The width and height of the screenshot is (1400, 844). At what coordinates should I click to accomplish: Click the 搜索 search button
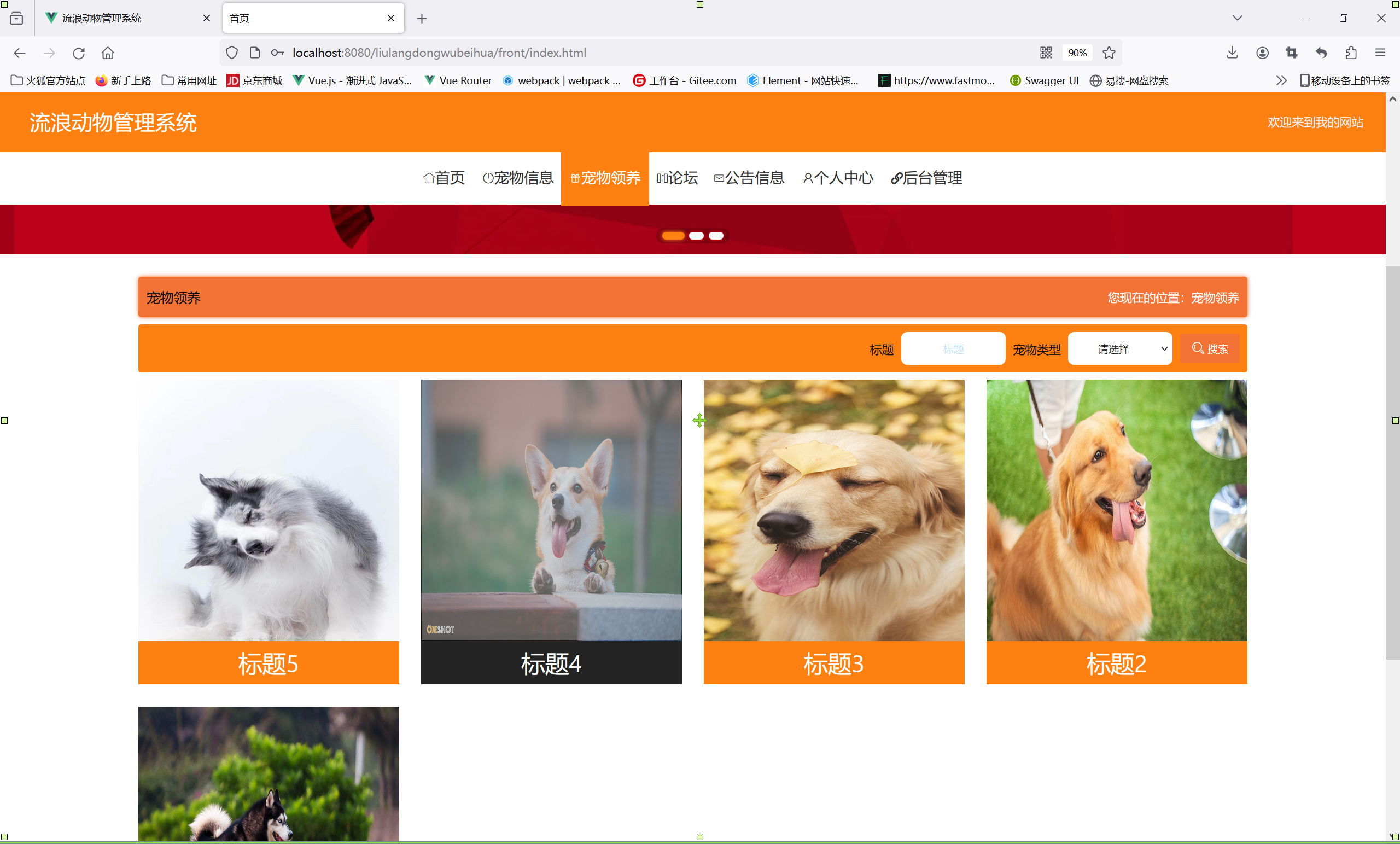point(1210,349)
